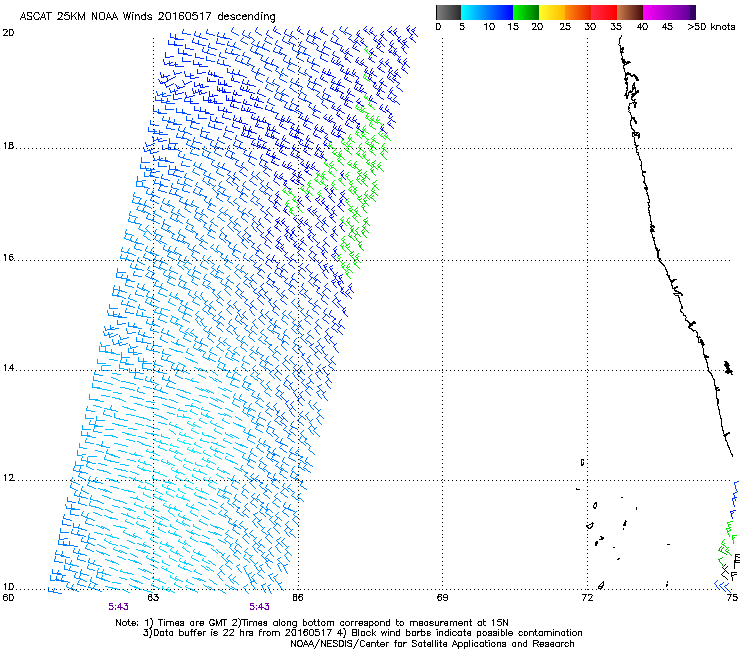Click the longitude '69' axis label
The image size is (740, 650).
pos(442,598)
